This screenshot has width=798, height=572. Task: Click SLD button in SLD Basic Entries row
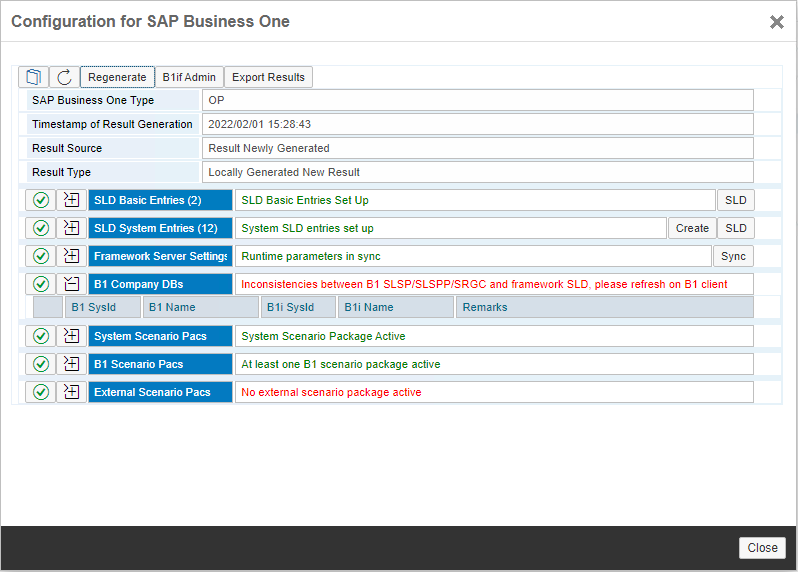[735, 200]
